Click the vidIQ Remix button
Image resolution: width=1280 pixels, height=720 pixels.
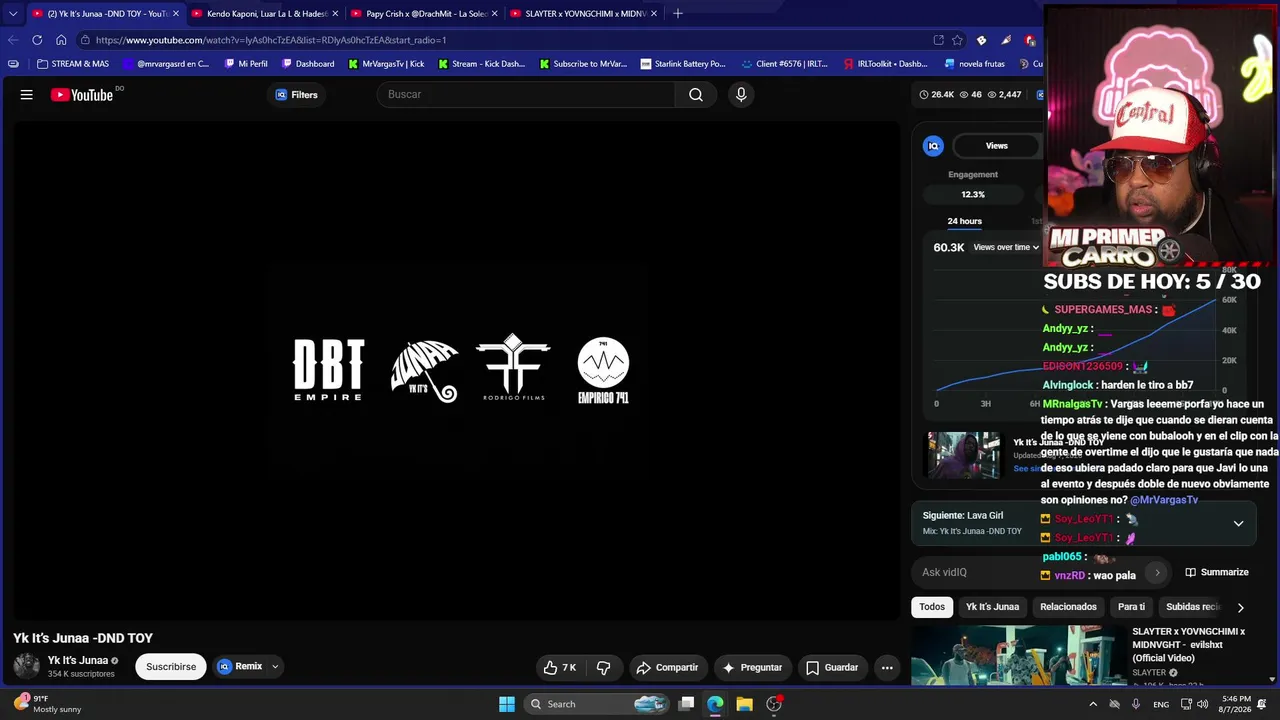tap(240, 667)
